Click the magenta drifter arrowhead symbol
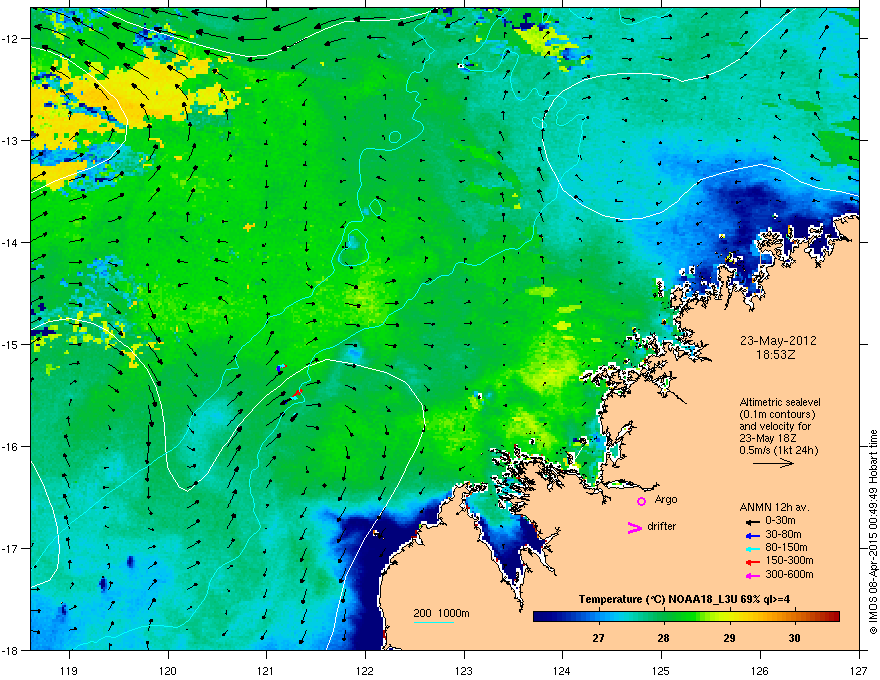The image size is (880, 680). tap(634, 527)
